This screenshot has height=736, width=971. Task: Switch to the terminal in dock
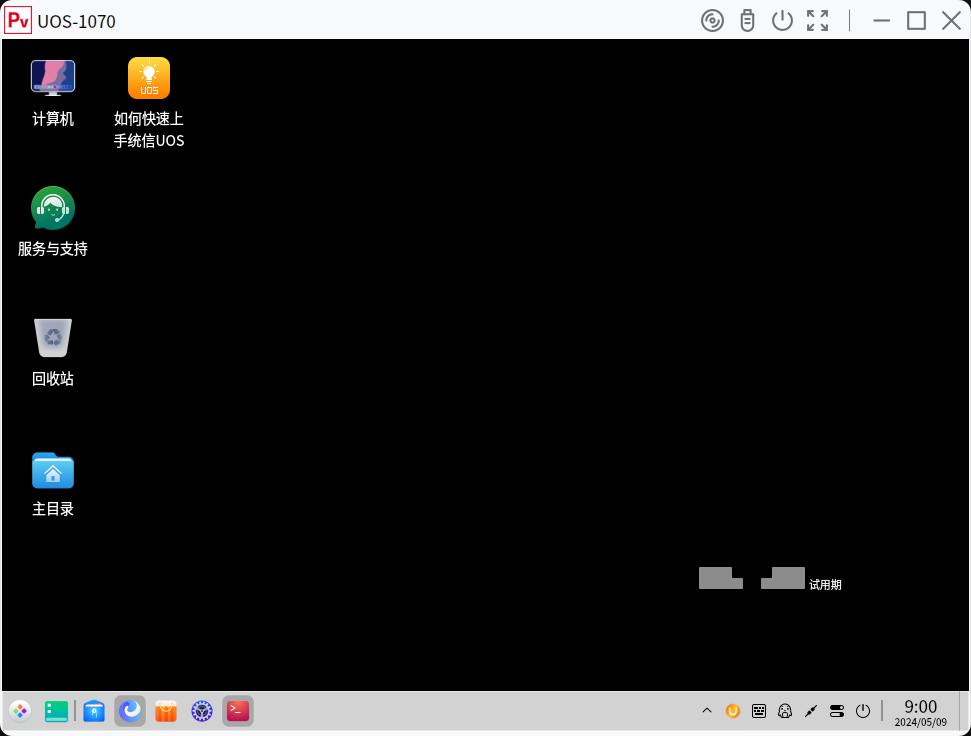pyautogui.click(x=238, y=711)
